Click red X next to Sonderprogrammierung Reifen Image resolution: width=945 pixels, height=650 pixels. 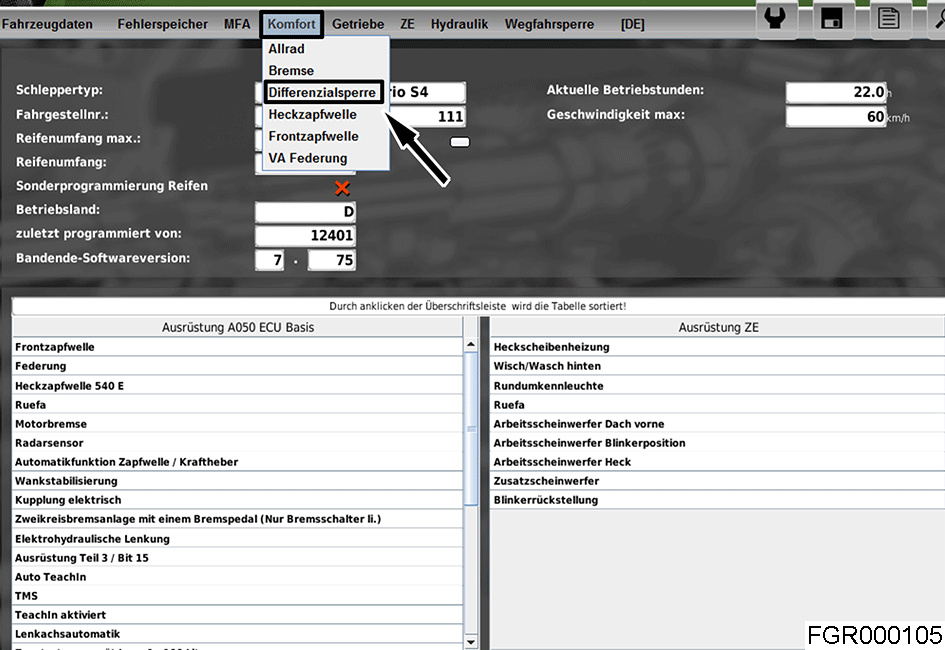pos(342,187)
